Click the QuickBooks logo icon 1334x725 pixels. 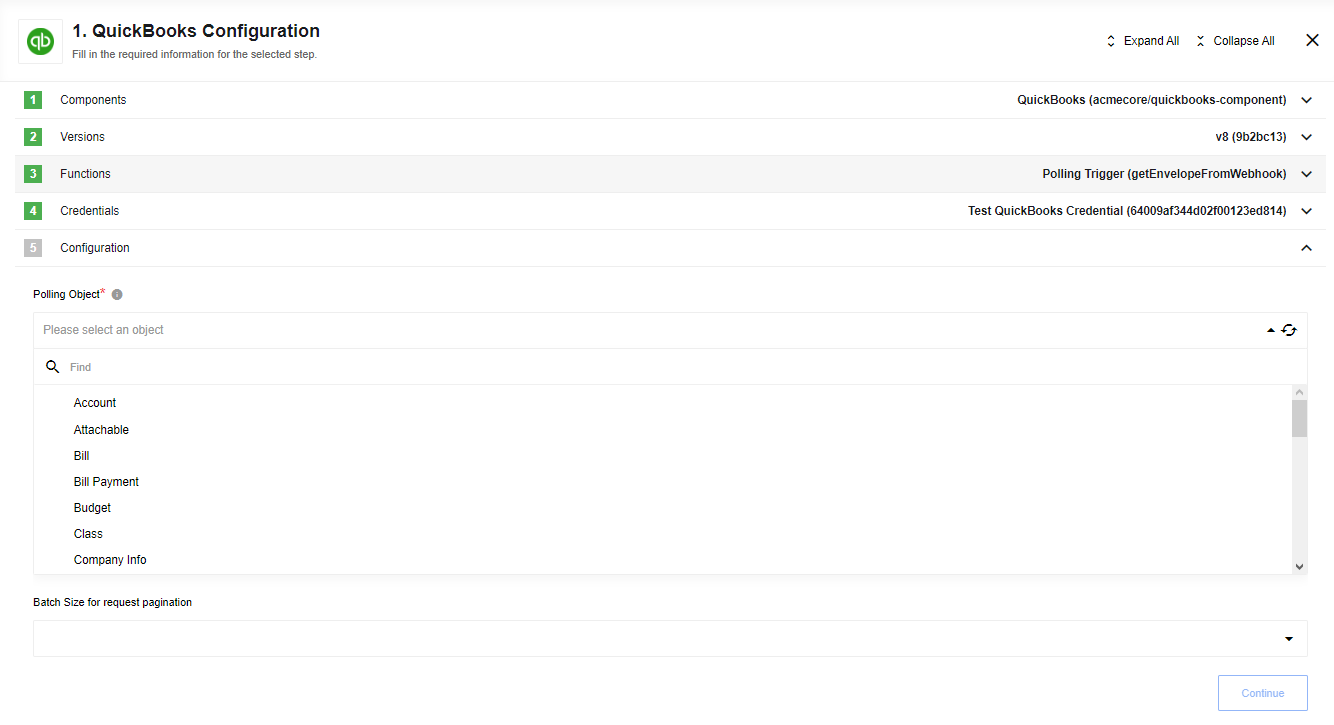tap(40, 41)
